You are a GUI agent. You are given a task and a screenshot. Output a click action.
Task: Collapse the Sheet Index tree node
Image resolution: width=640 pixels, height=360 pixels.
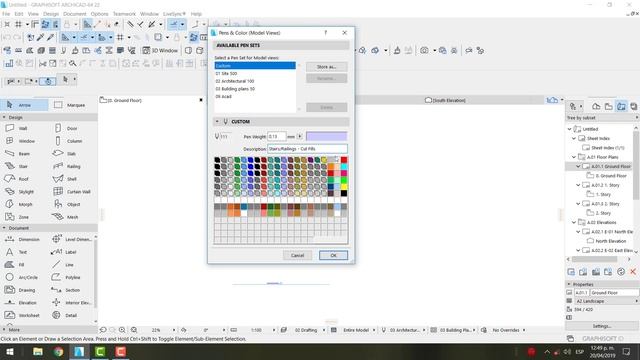pyautogui.click(x=574, y=138)
